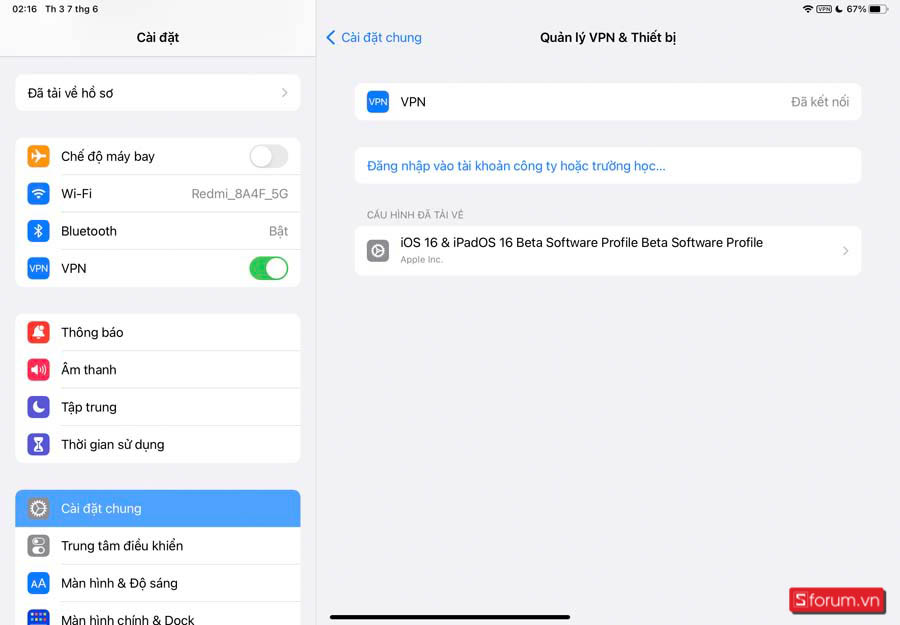Open Thông báo settings
Viewport: 900px width, 625px height.
(158, 332)
